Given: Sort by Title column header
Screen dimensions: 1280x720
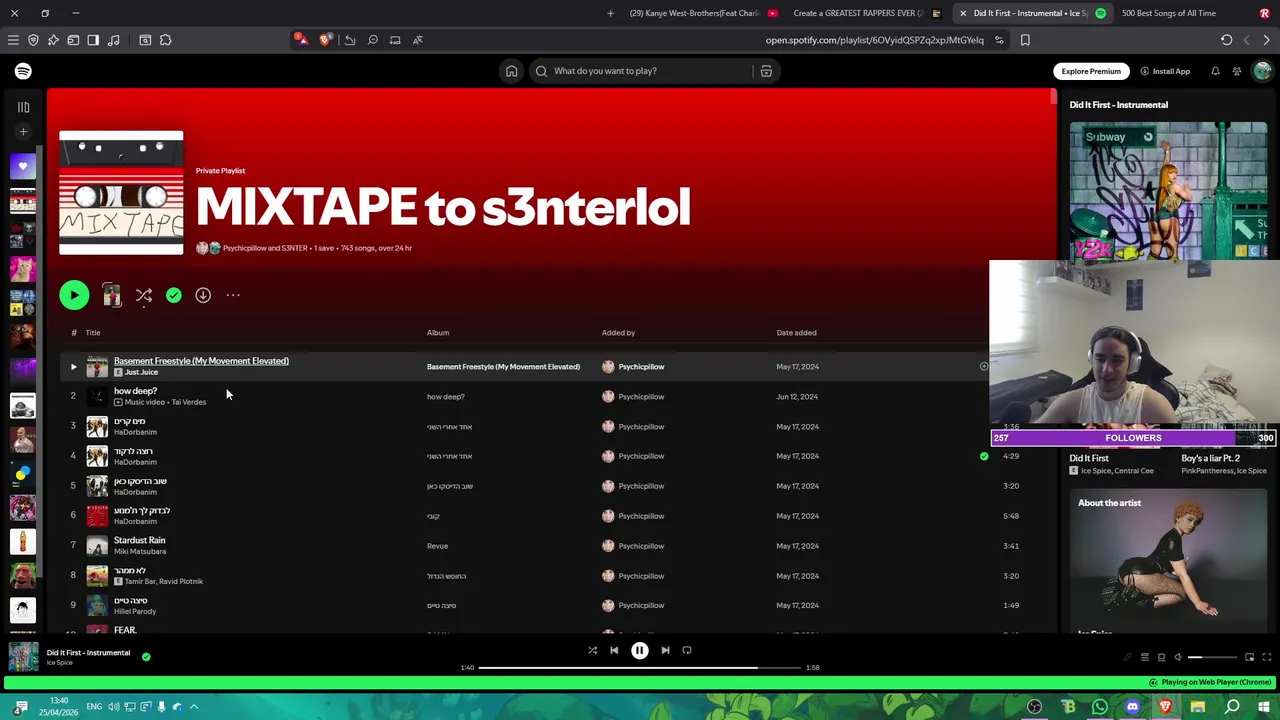Looking at the screenshot, I should (93, 333).
